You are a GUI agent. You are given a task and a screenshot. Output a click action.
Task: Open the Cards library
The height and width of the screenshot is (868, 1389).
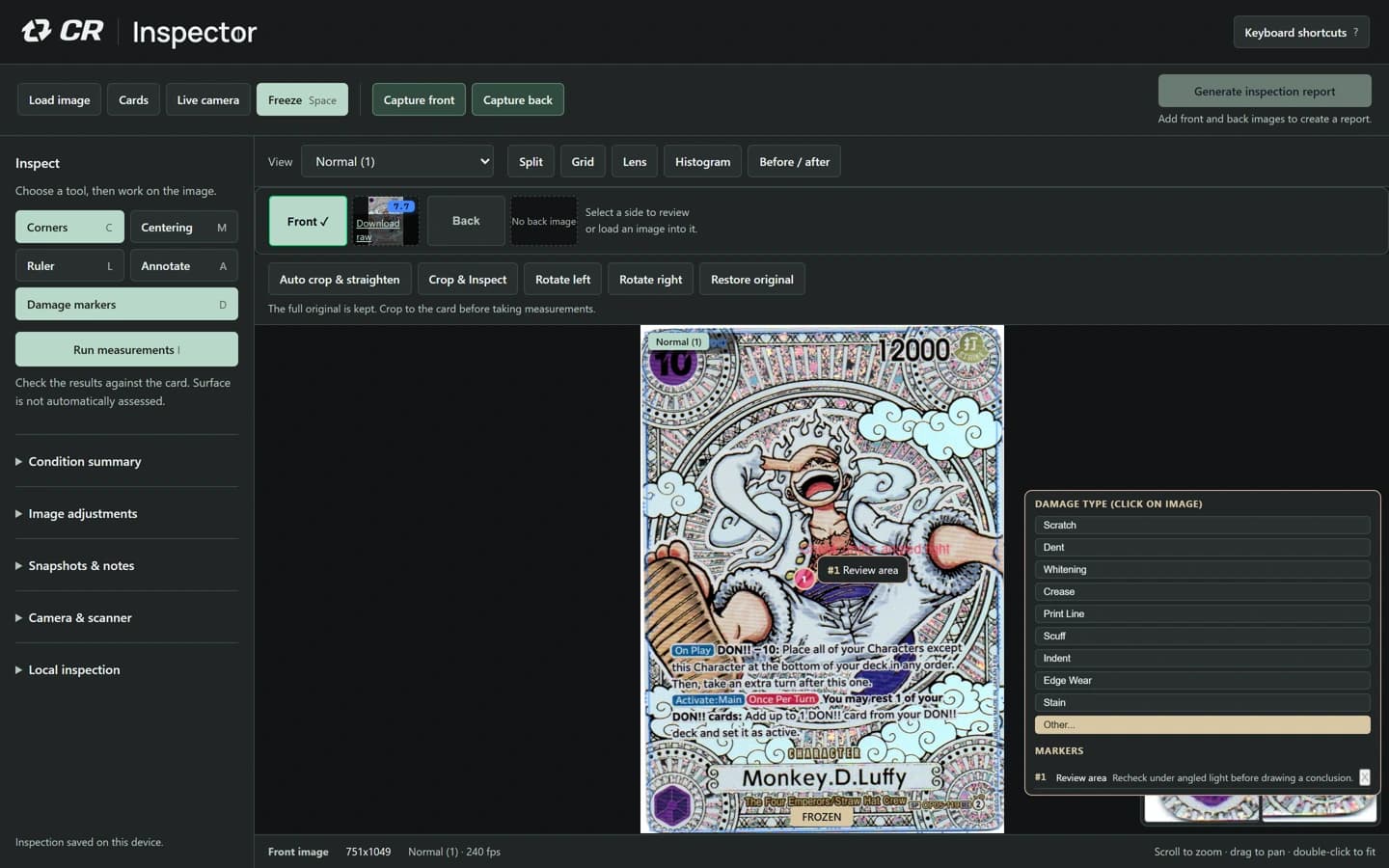pyautogui.click(x=133, y=99)
